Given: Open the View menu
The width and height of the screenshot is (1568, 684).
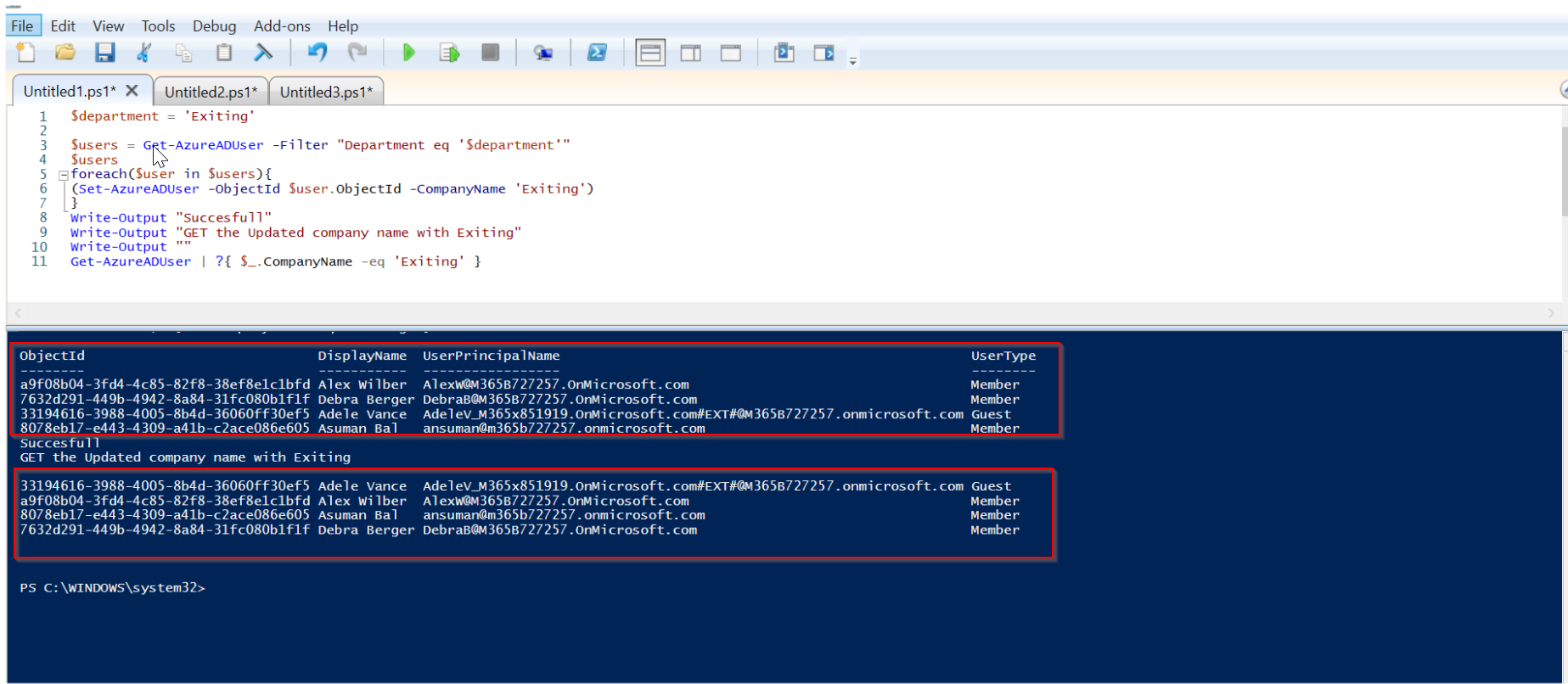Looking at the screenshot, I should click(x=109, y=26).
